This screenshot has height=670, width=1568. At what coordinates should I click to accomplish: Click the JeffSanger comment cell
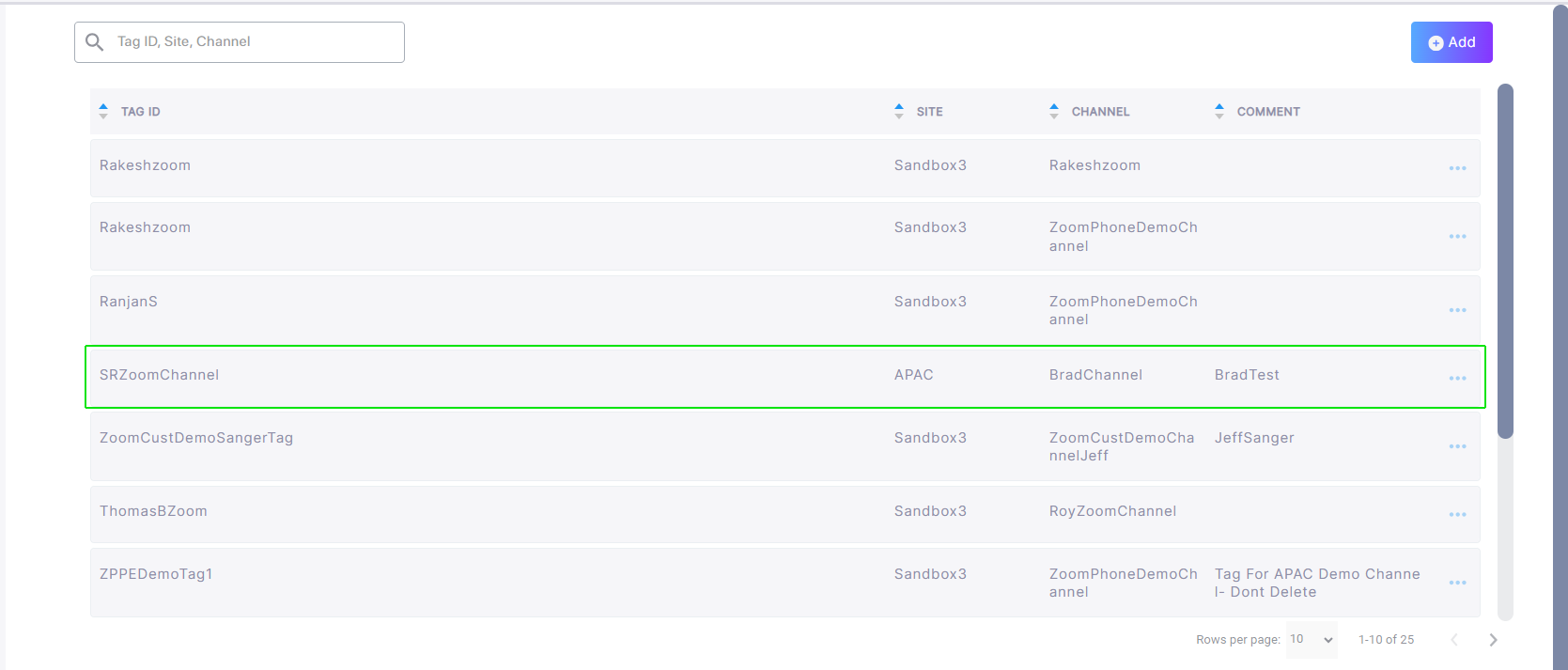click(x=1254, y=438)
